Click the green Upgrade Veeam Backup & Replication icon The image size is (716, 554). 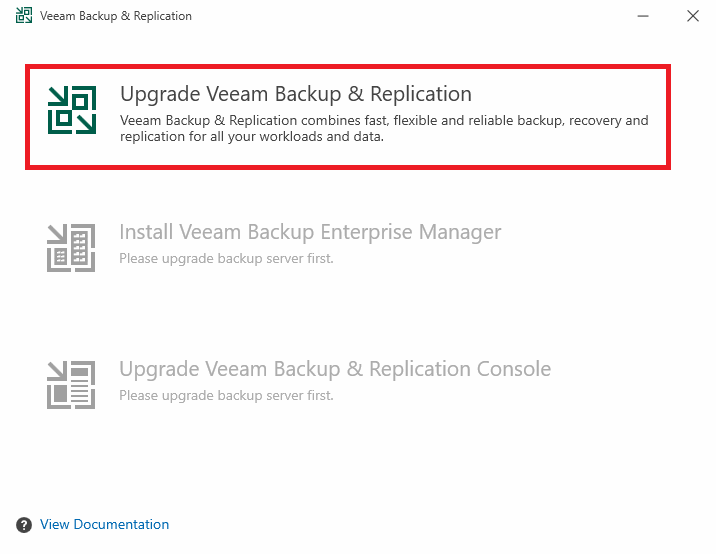(72, 110)
